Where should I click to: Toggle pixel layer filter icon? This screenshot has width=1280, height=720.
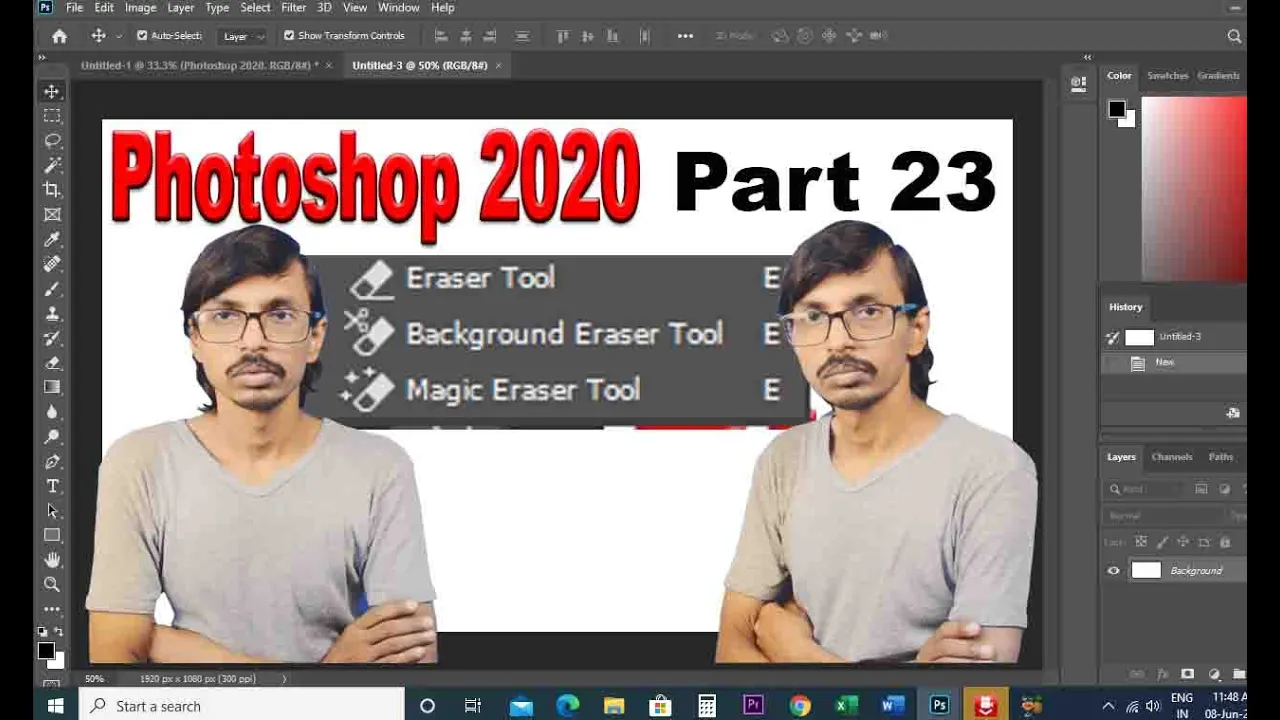[1201, 489]
